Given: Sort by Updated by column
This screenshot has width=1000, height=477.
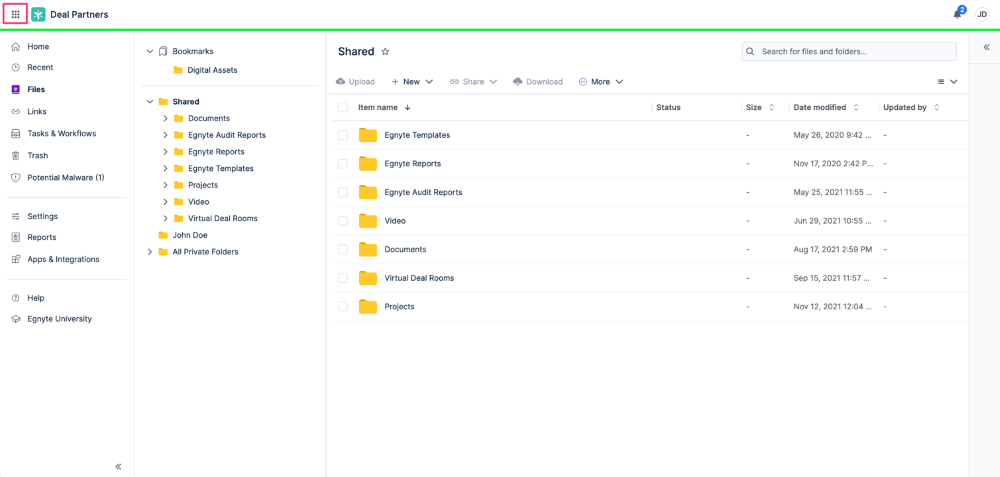Looking at the screenshot, I should coord(911,107).
